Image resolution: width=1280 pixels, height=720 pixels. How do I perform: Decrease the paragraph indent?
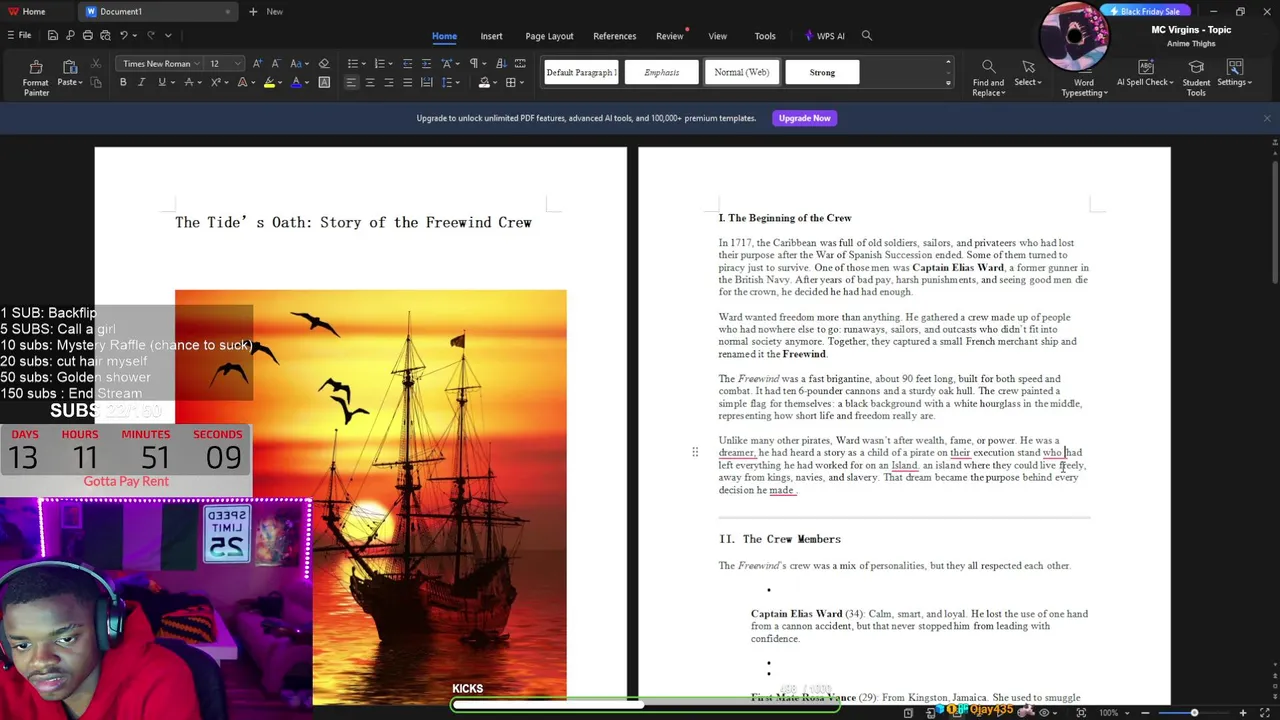407,64
